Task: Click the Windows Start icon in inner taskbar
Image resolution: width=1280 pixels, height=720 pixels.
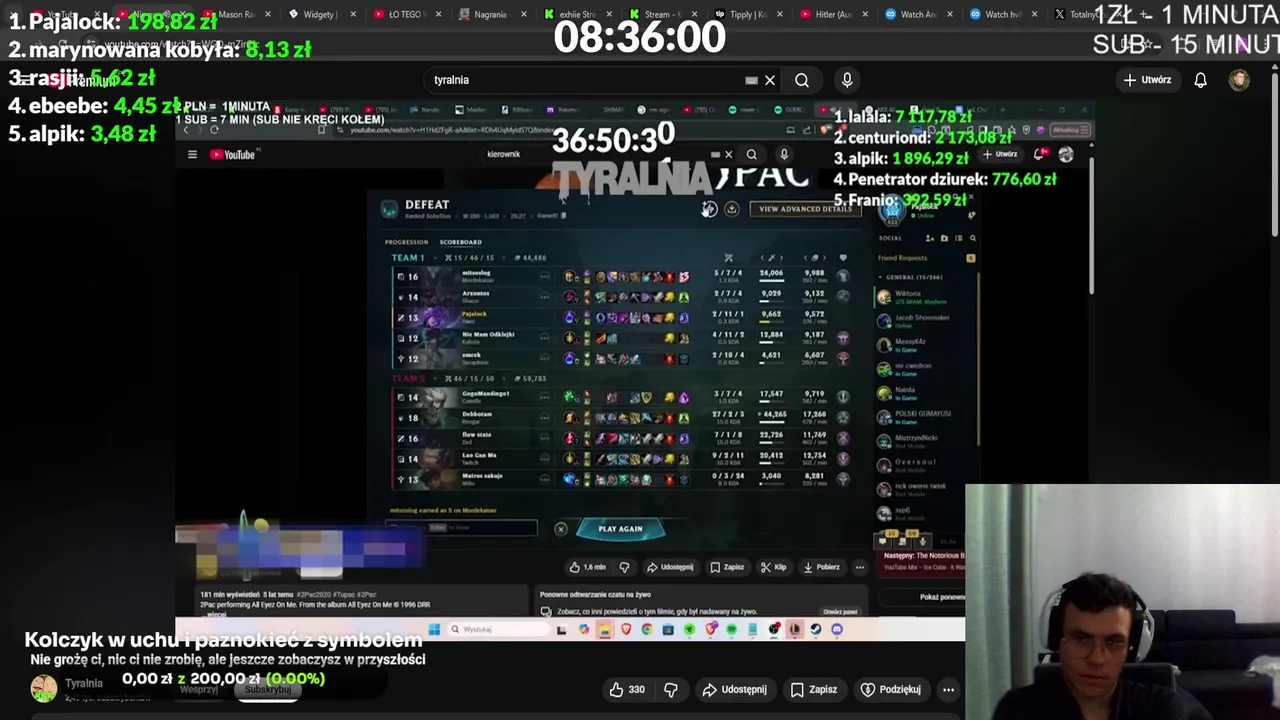Action: coord(434,629)
